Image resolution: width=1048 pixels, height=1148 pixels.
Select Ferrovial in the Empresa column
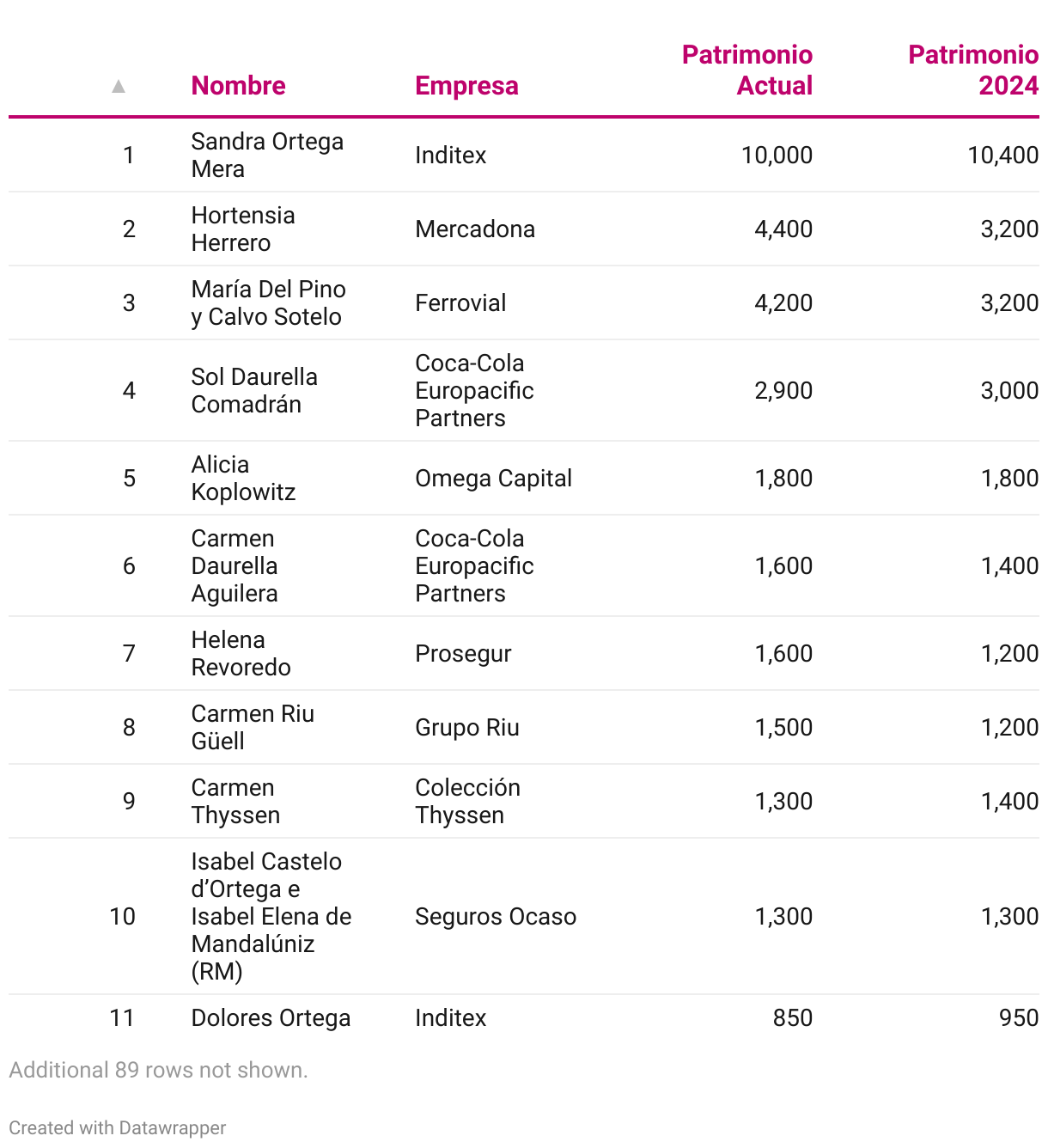[460, 303]
